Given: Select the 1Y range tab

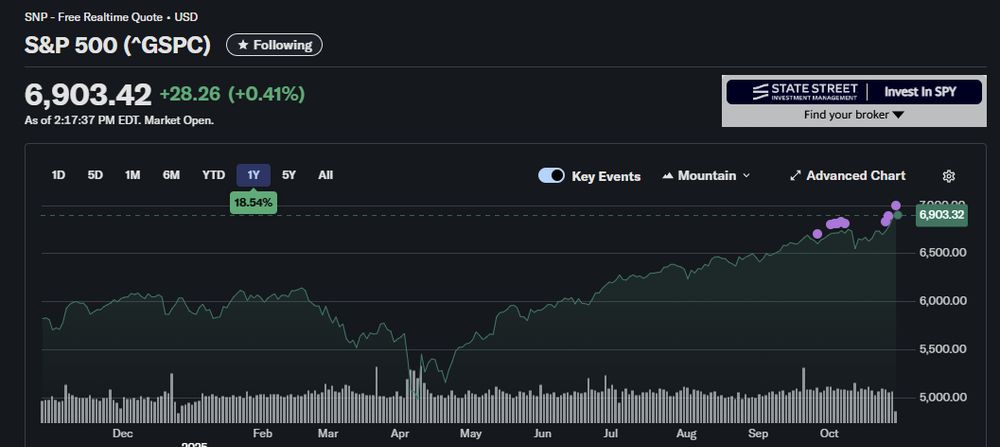Looking at the screenshot, I should point(253,175).
